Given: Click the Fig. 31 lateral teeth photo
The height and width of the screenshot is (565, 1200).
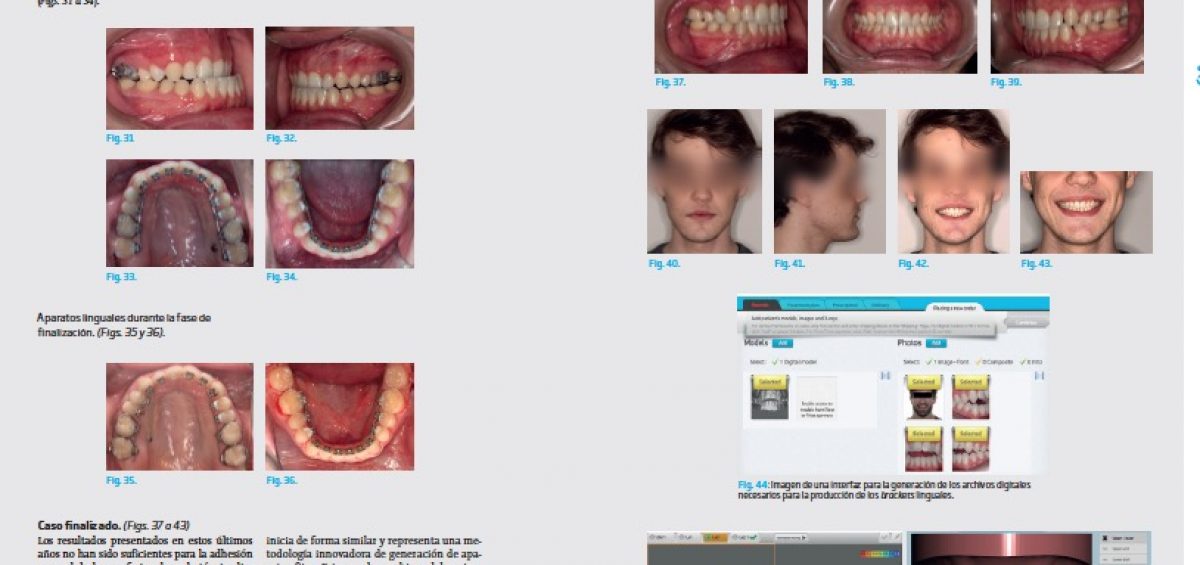Looking at the screenshot, I should 180,79.
